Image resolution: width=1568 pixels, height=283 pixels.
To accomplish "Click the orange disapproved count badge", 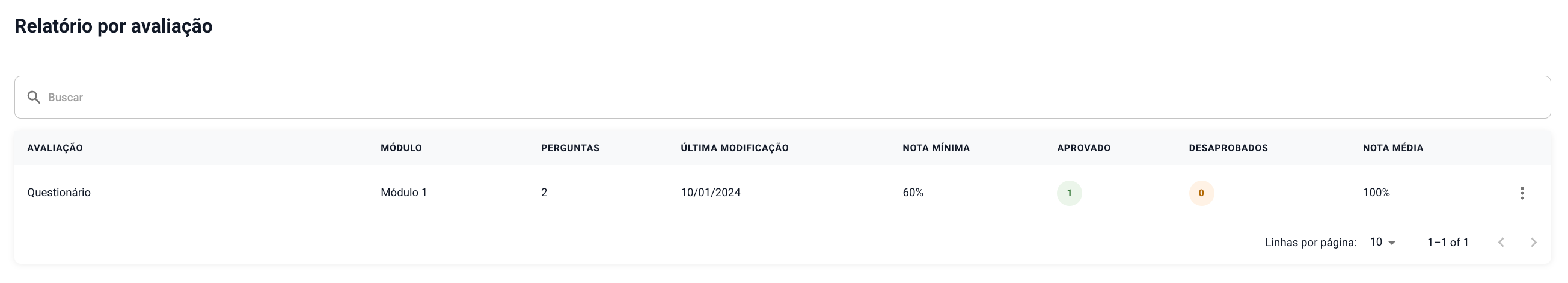I will coord(1201,193).
